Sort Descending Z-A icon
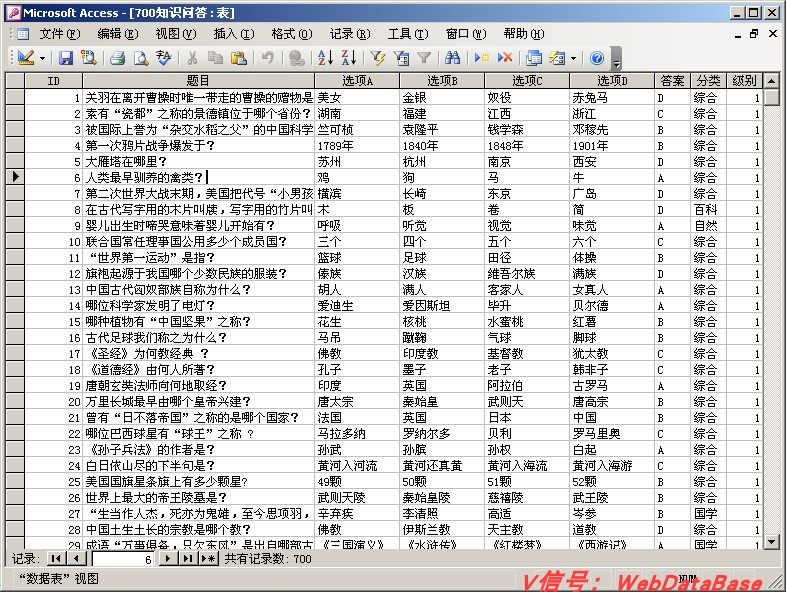786x592 pixels. 349,58
